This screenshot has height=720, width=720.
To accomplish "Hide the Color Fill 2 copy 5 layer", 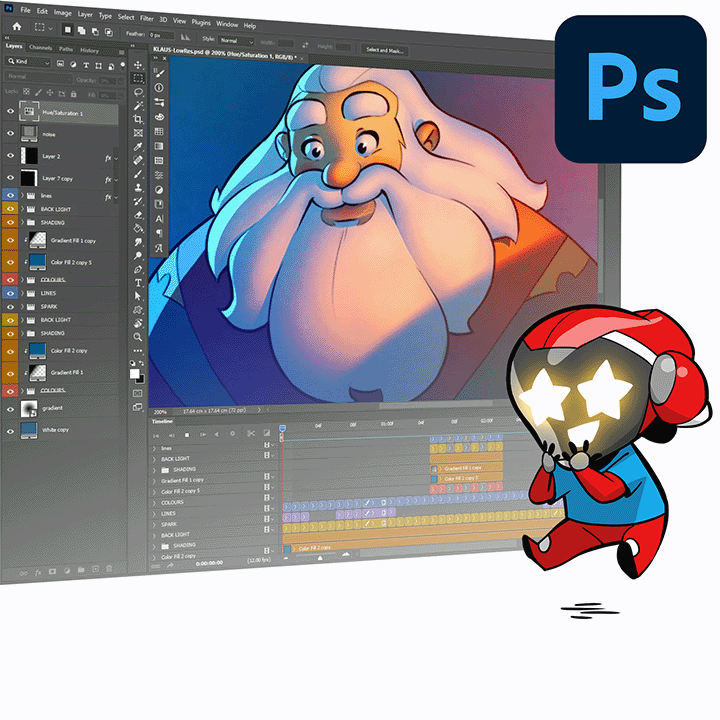I will coord(10,262).
